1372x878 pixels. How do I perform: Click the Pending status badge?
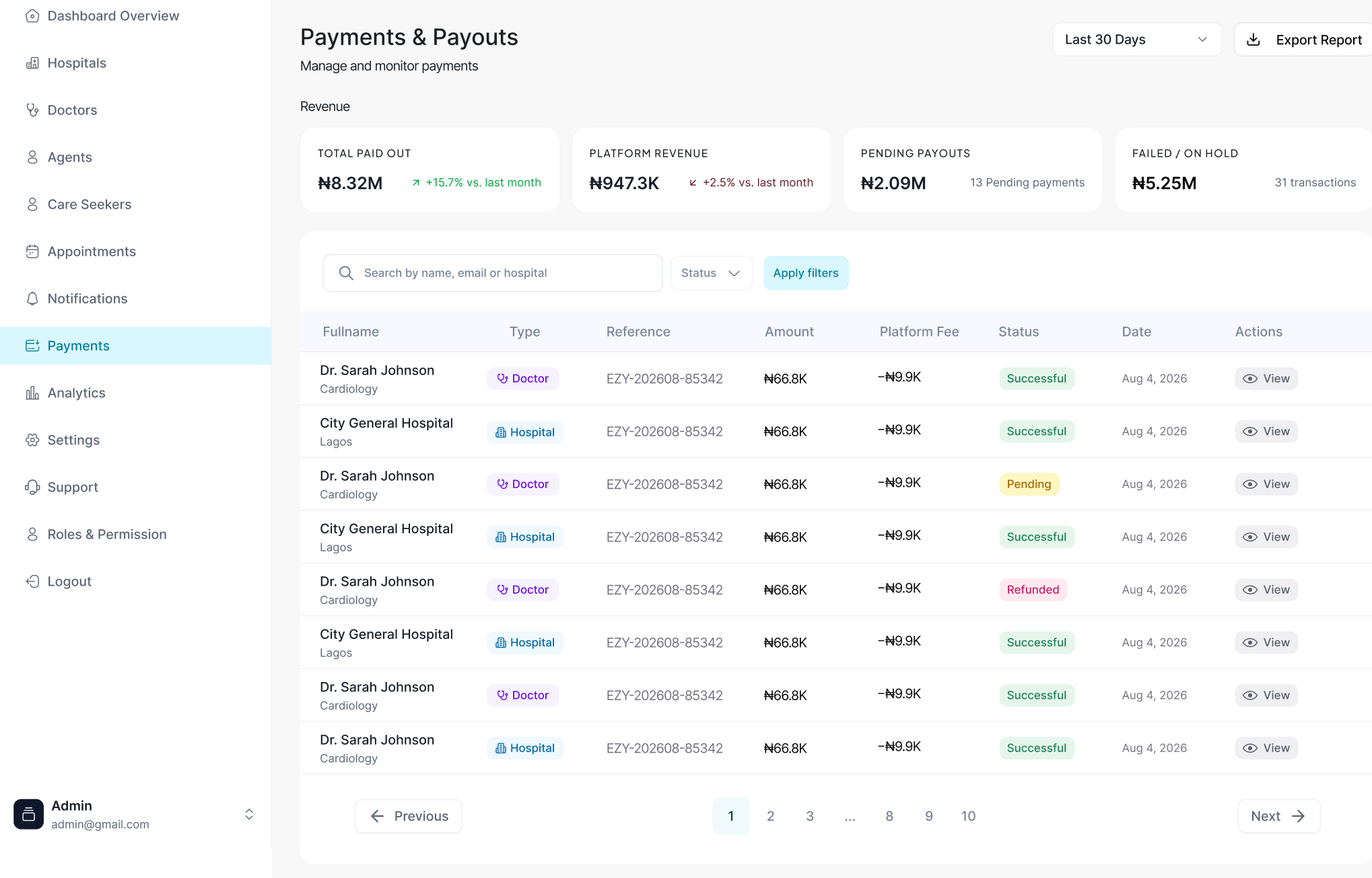click(x=1029, y=484)
